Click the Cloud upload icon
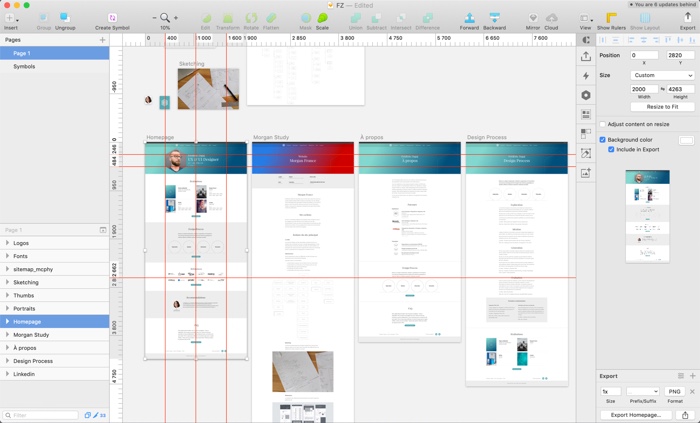 point(551,18)
